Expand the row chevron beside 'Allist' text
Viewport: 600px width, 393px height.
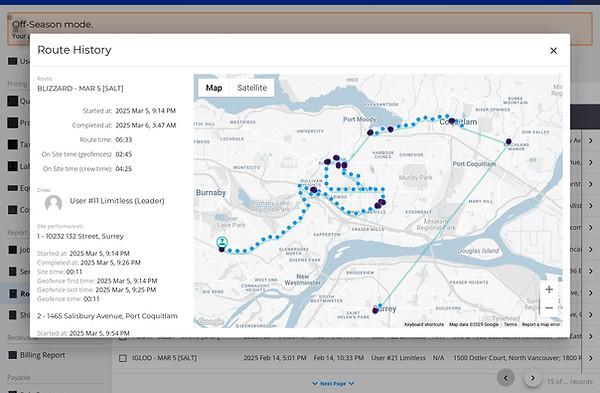pyautogui.click(x=591, y=206)
